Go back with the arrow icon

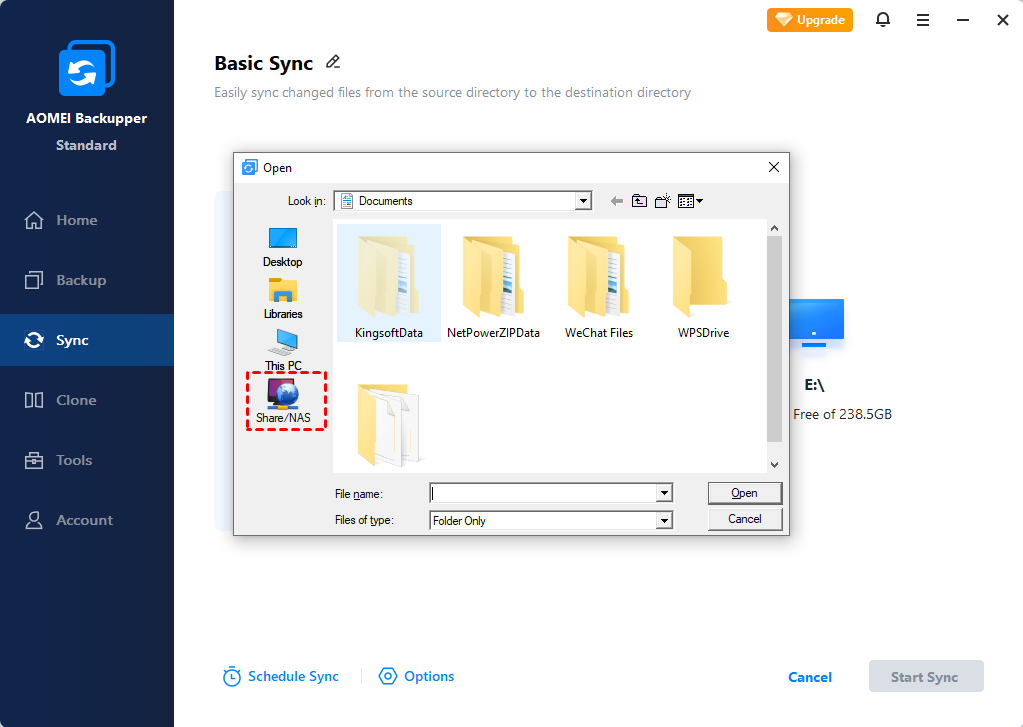pos(617,201)
